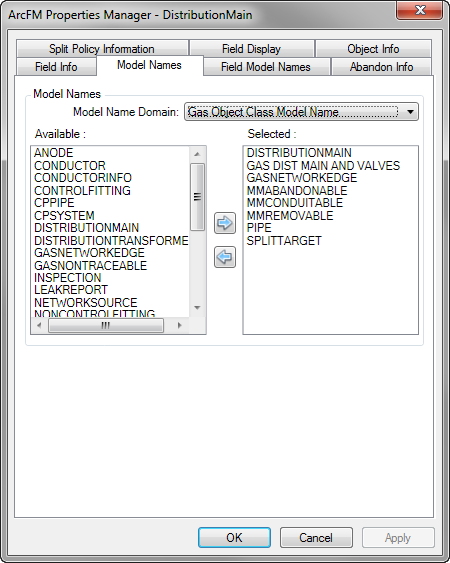The width and height of the screenshot is (450, 563).
Task: Click the Available list scroll up arrow
Action: tap(197, 154)
